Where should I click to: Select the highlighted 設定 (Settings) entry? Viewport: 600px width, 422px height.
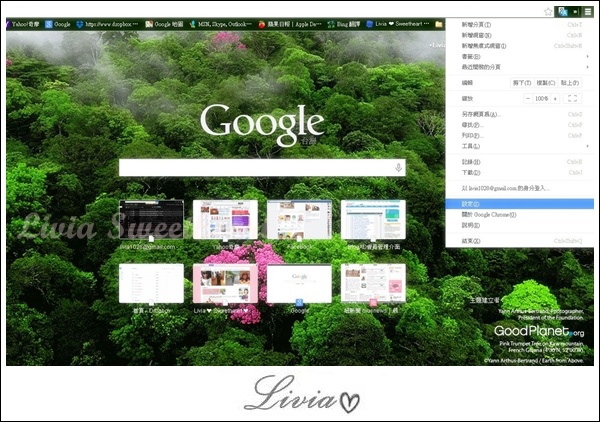(x=520, y=204)
